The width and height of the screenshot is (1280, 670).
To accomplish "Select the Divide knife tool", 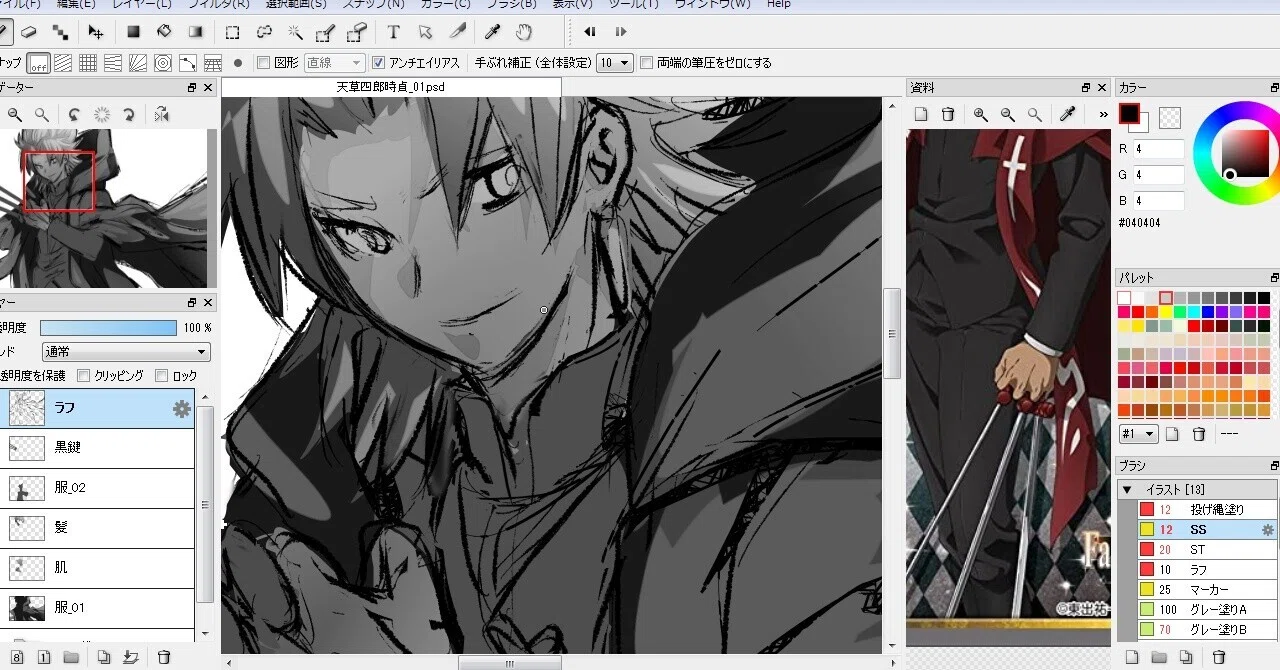I will click(x=457, y=32).
